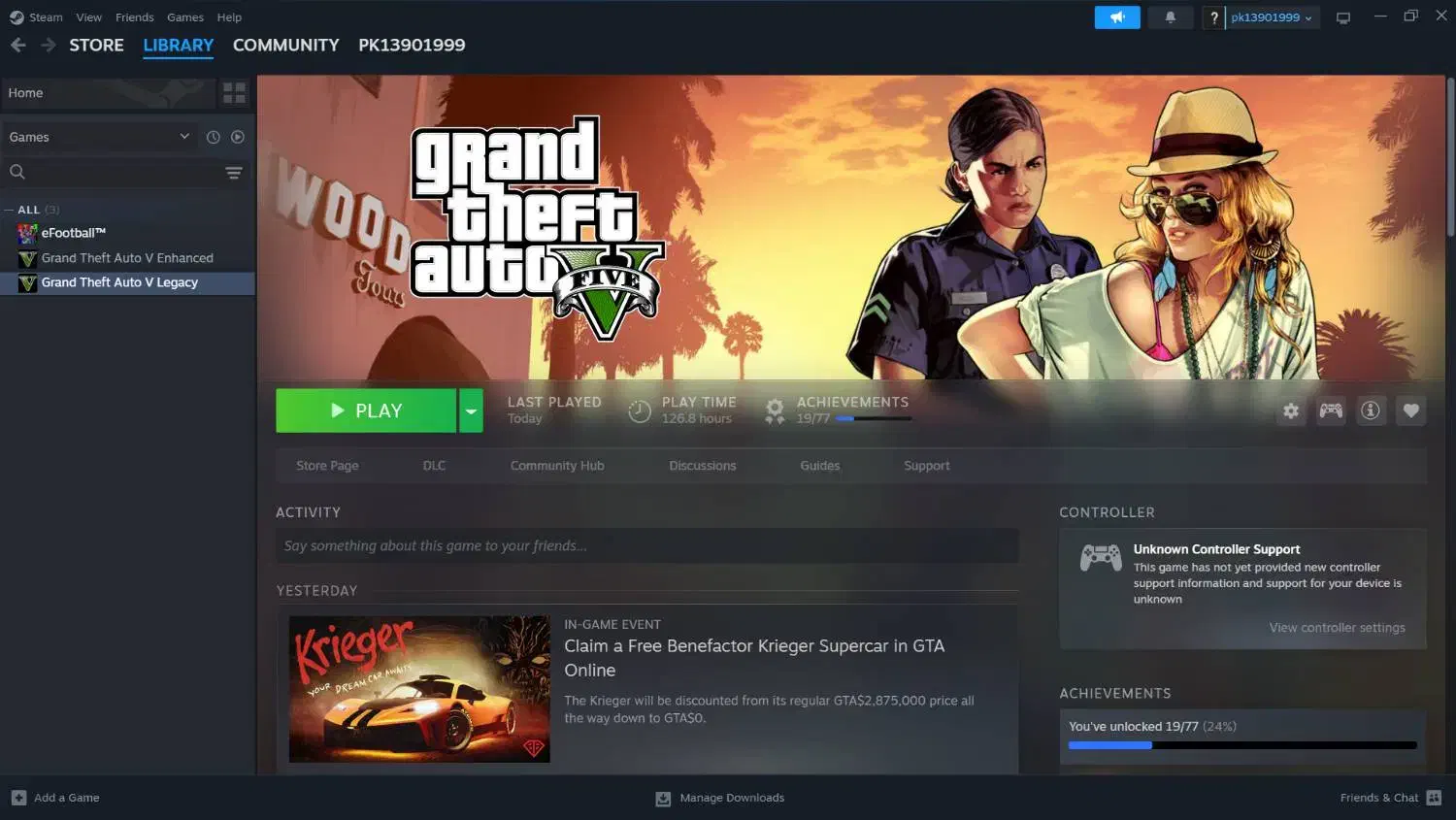
Task: Toggle sort by recent with the clock icon
Action: pos(213,137)
